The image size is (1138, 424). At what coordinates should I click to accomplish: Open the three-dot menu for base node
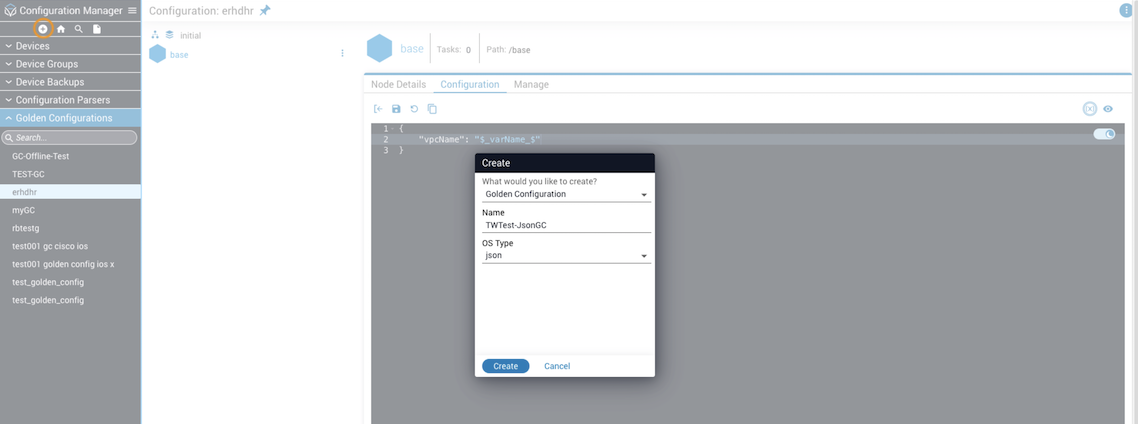(343, 53)
